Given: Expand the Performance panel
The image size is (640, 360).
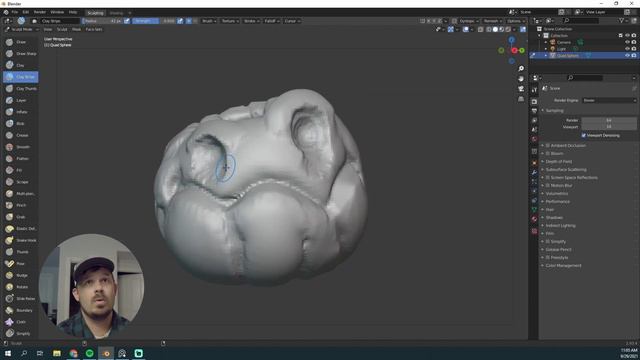Looking at the screenshot, I should click(557, 202).
